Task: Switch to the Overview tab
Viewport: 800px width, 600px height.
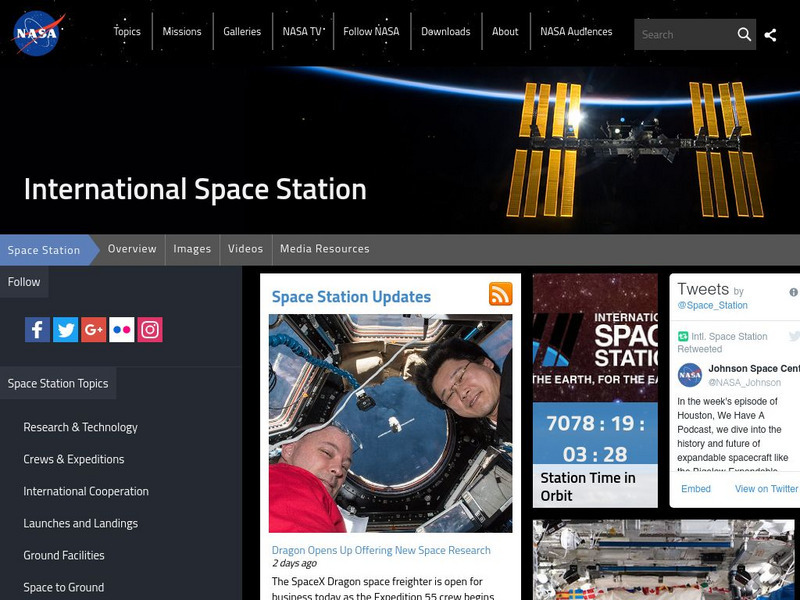Action: [132, 249]
